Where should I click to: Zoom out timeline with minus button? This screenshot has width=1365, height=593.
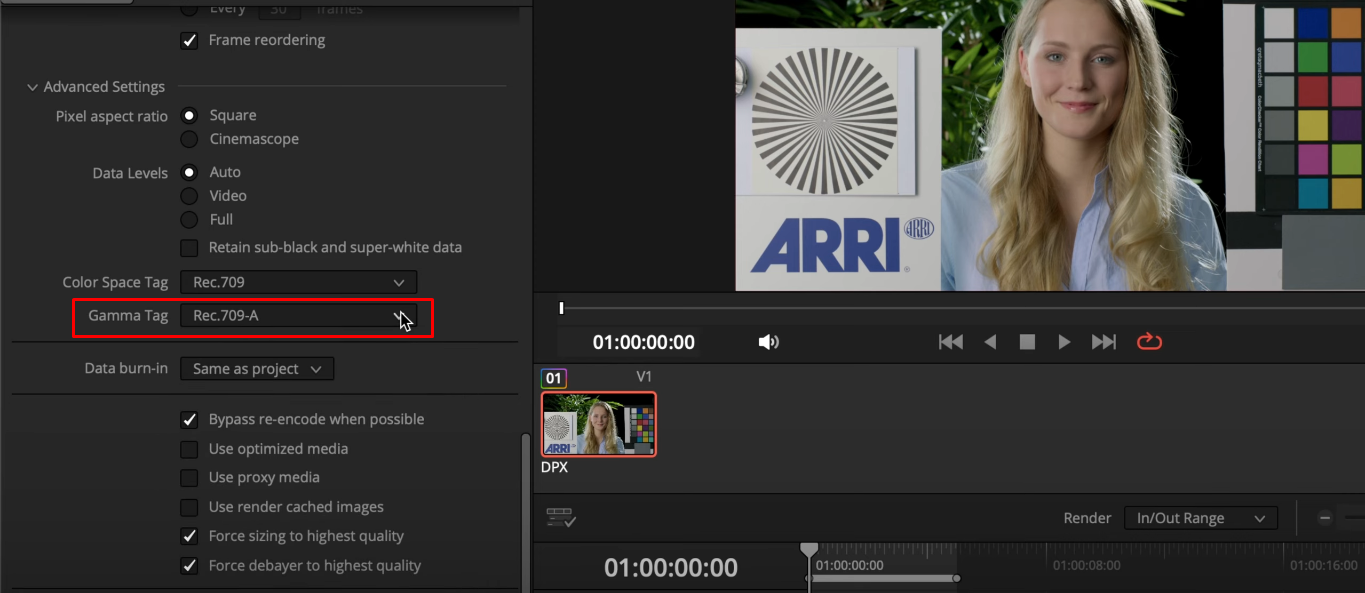(x=1325, y=518)
